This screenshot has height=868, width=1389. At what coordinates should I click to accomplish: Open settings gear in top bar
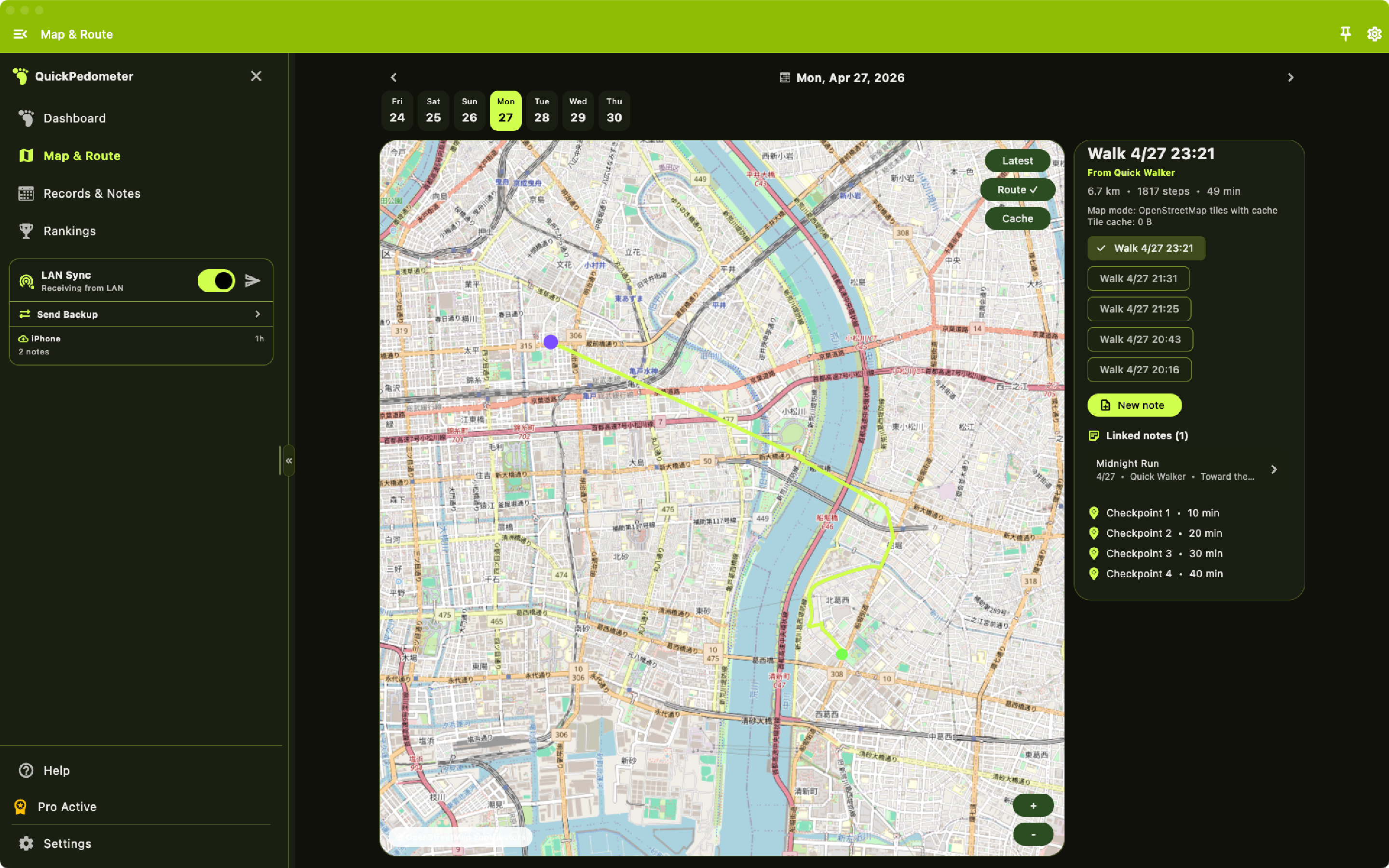[x=1374, y=34]
